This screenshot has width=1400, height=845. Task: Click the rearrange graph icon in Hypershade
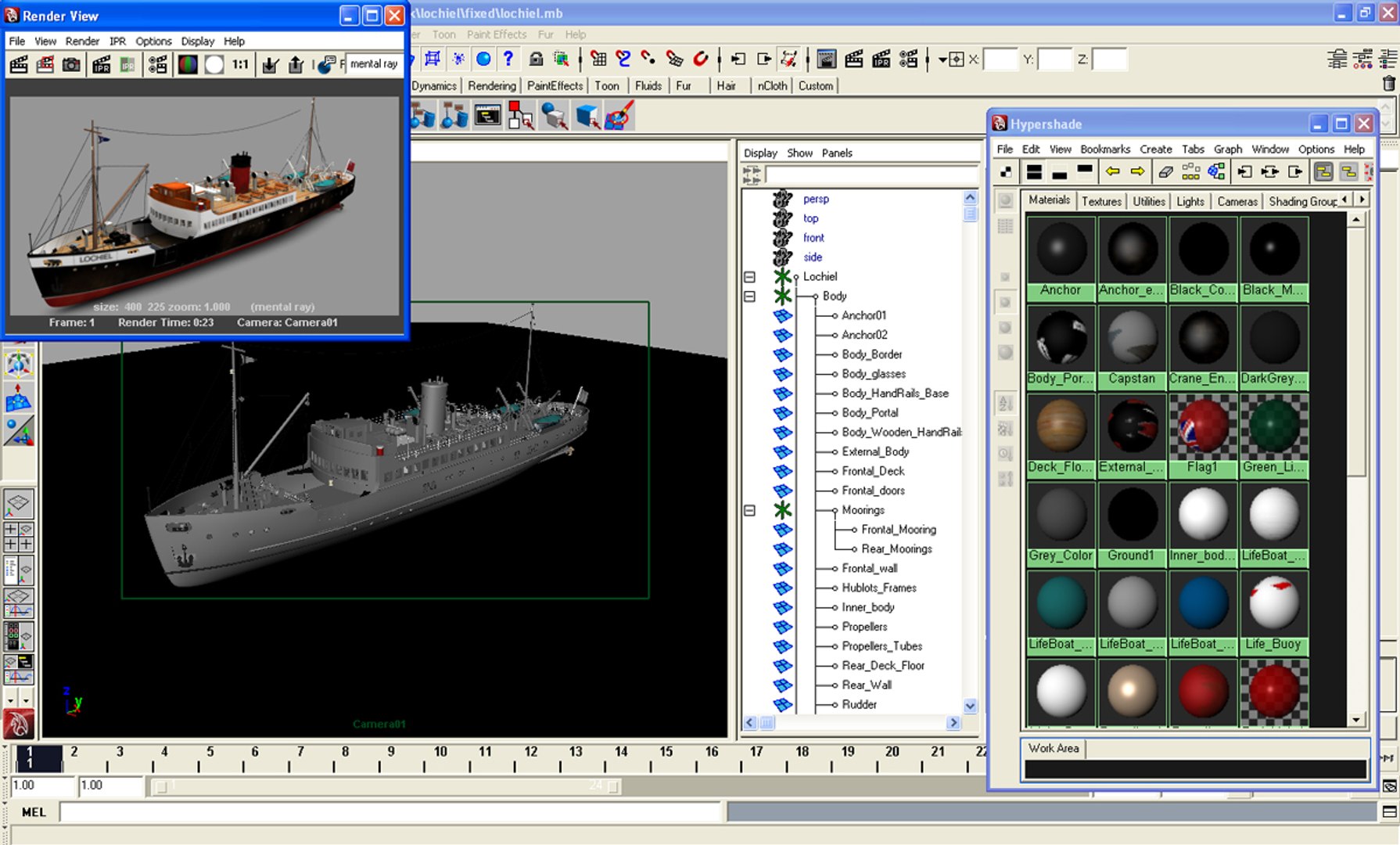click(1191, 171)
